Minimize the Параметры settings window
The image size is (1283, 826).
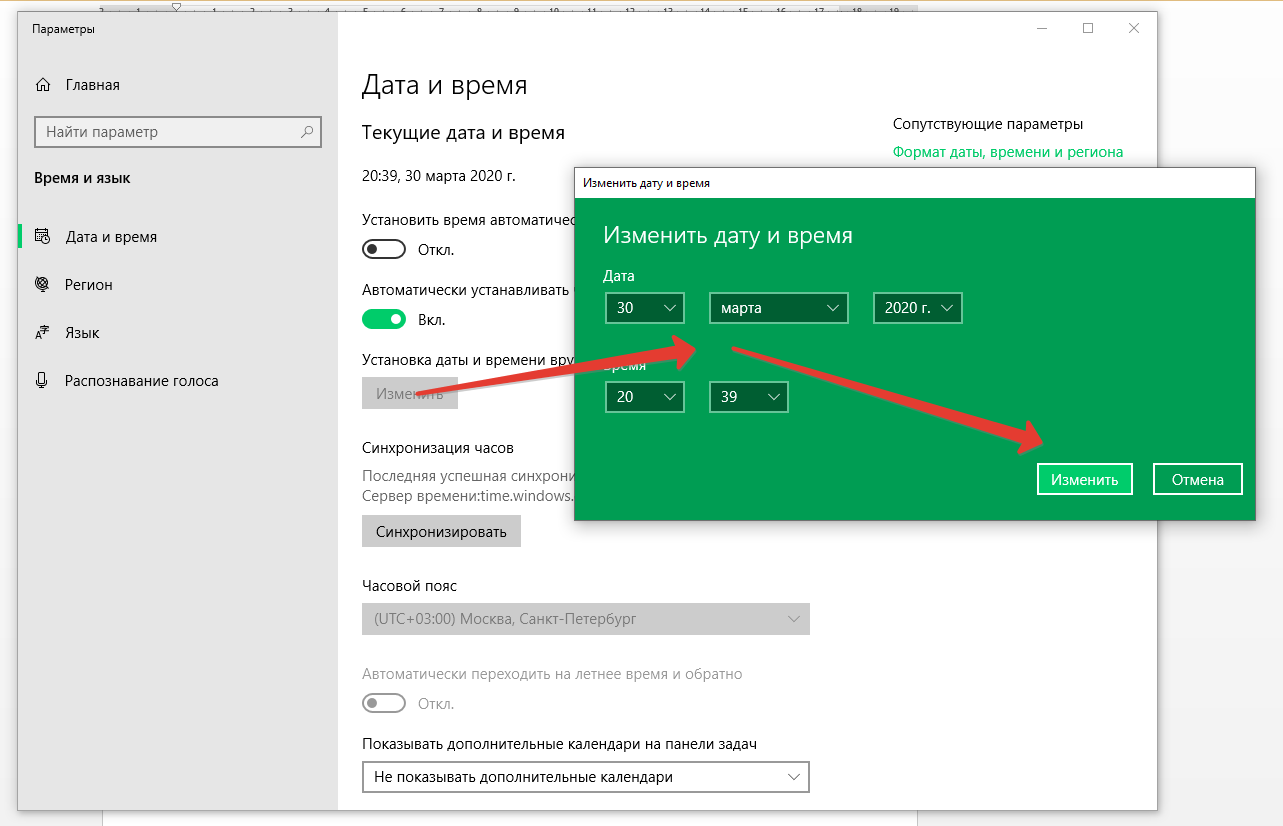[x=1043, y=29]
